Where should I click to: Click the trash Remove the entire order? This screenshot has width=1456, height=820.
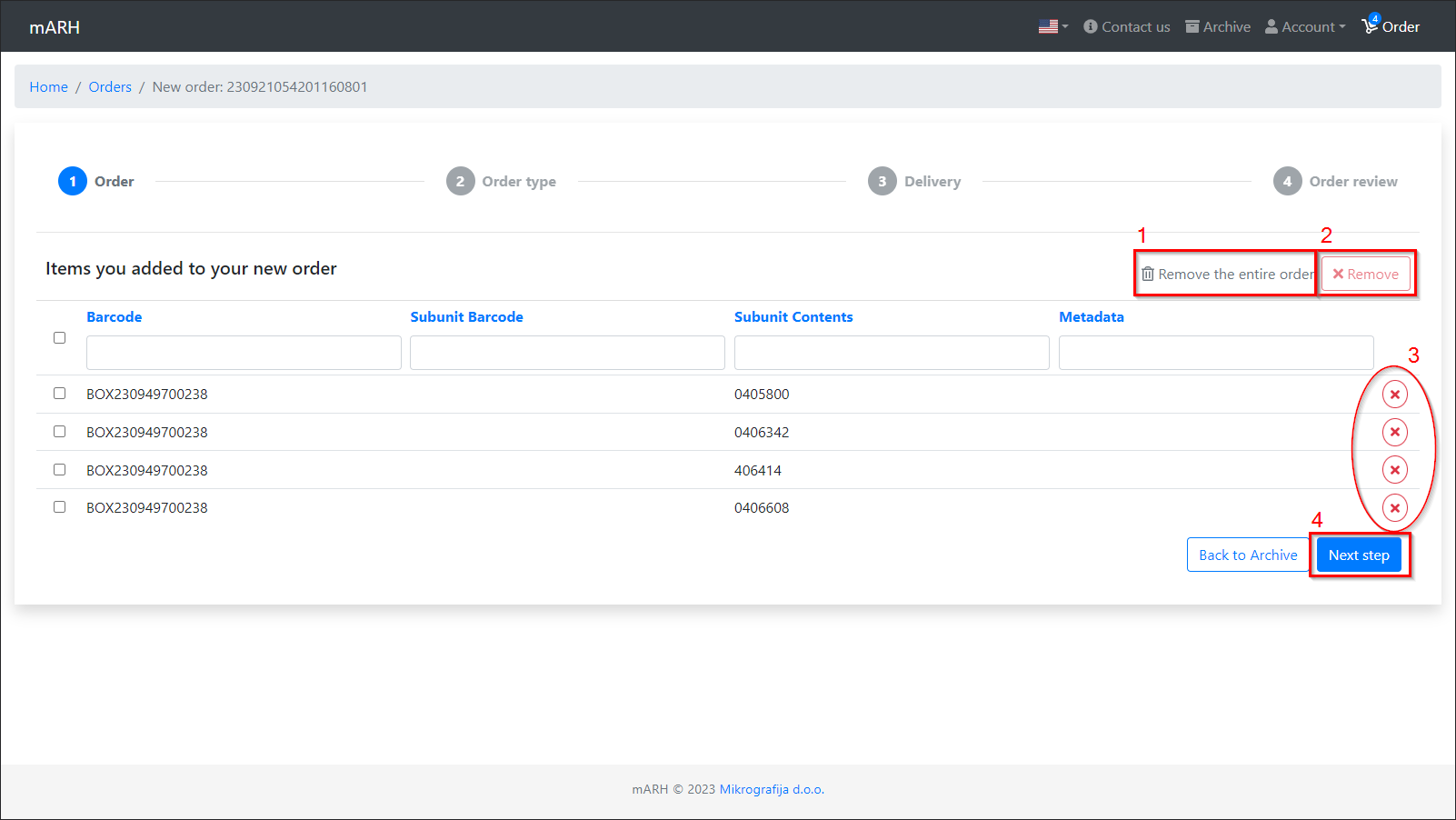pos(1226,275)
